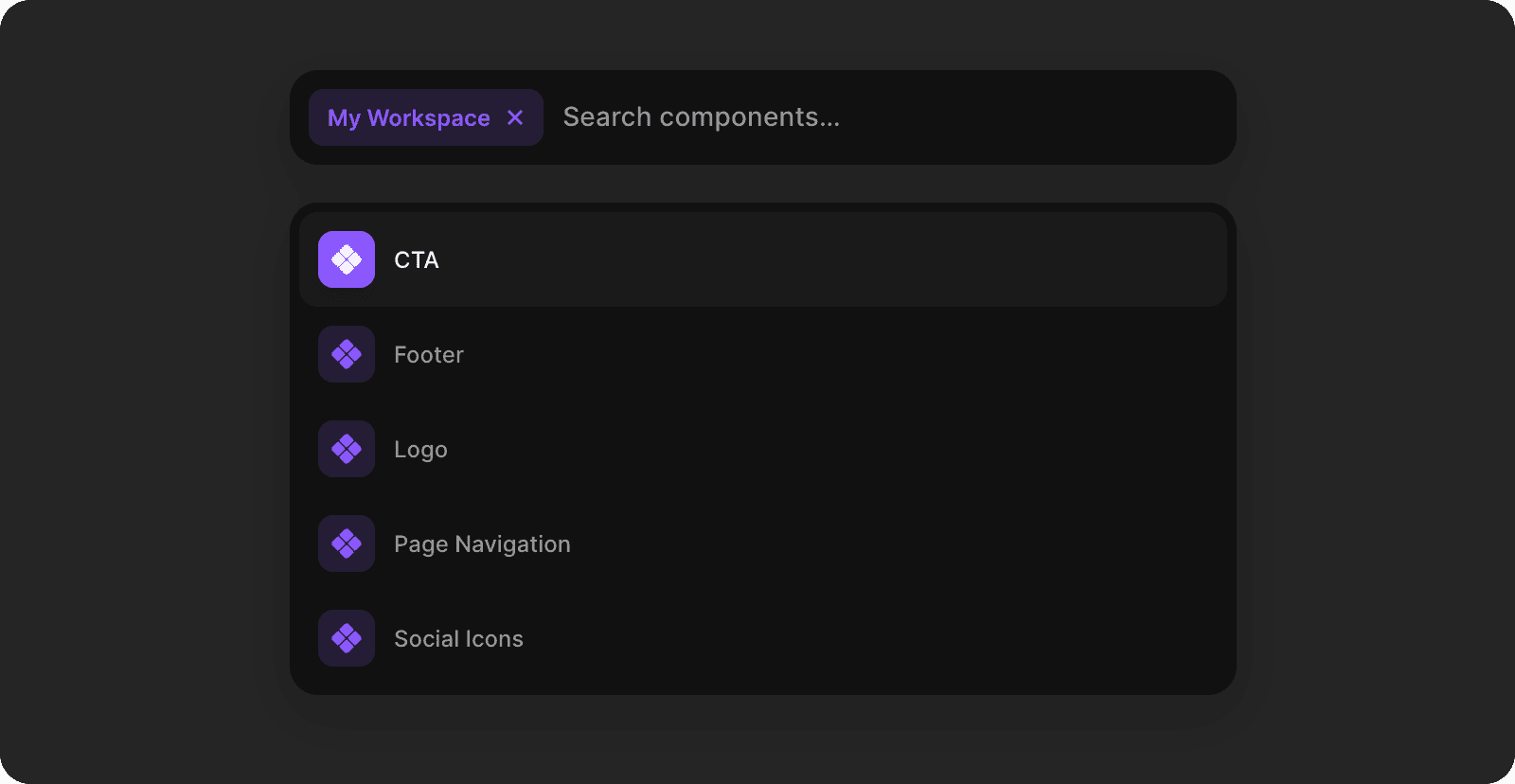This screenshot has width=1515, height=784.
Task: Select the Page Navigation text label
Action: 482,544
